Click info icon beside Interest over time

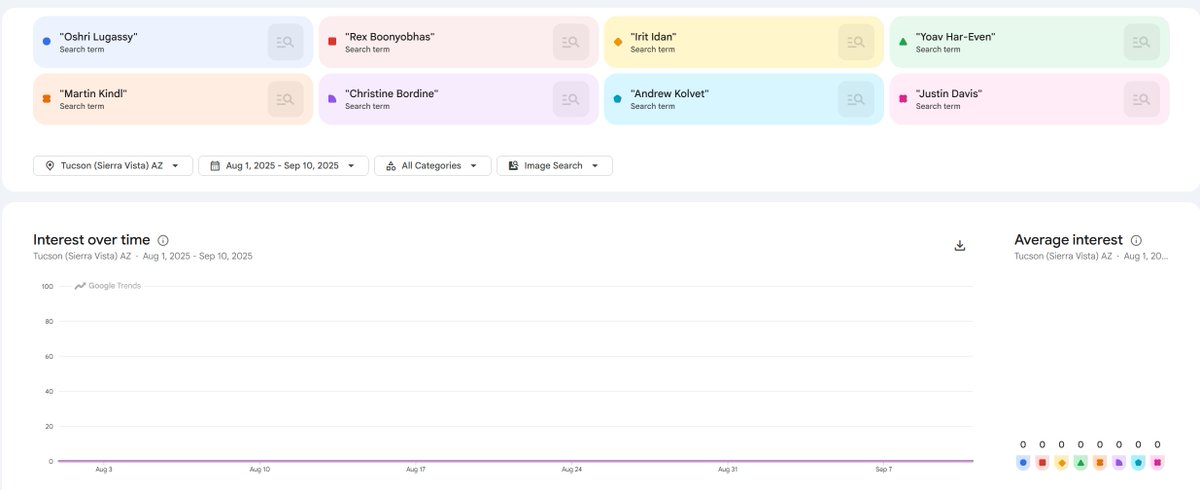[x=163, y=240]
